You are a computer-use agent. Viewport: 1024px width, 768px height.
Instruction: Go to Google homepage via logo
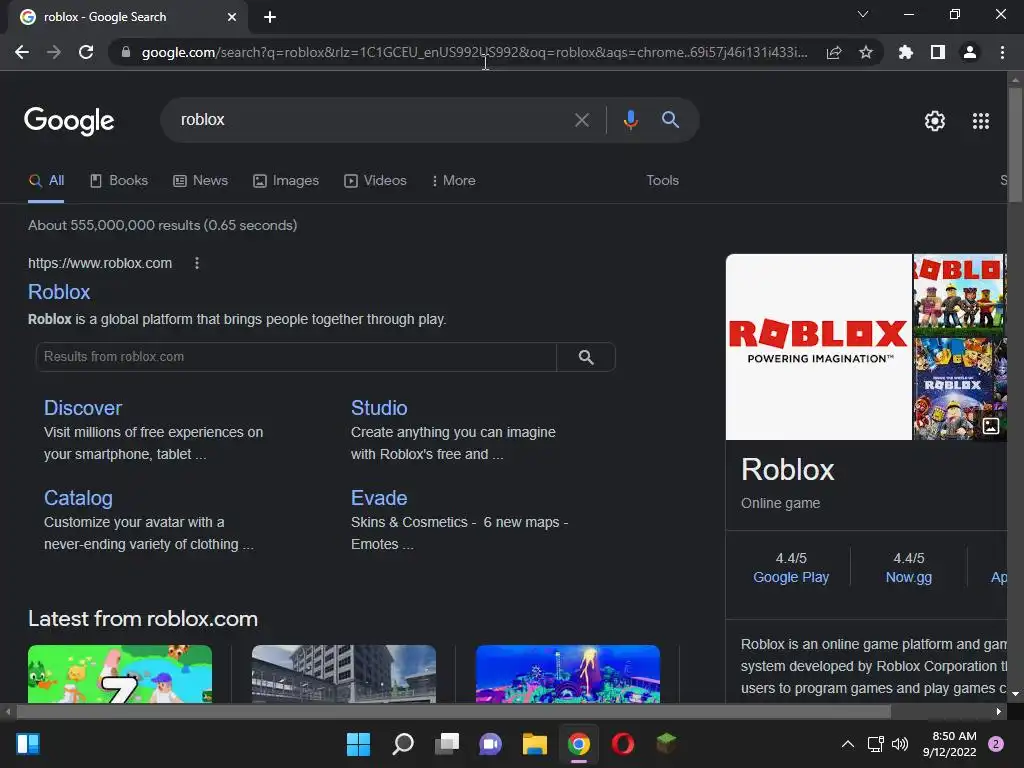click(69, 121)
